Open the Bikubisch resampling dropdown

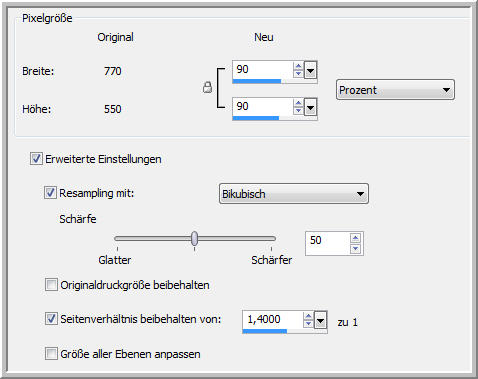(294, 194)
